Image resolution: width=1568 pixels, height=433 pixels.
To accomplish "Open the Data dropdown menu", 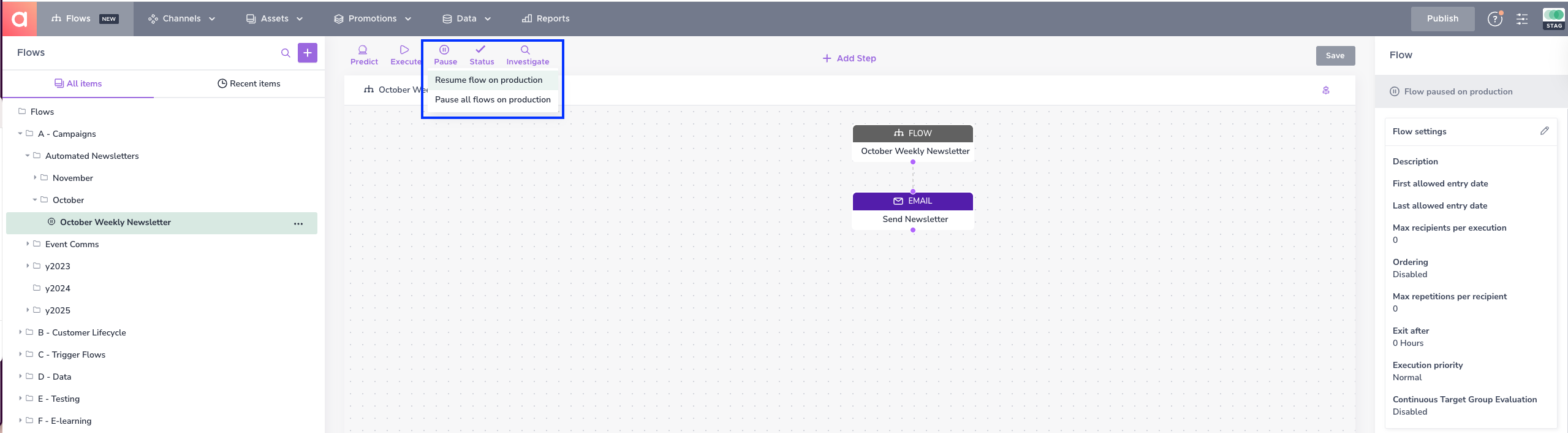I will (467, 18).
